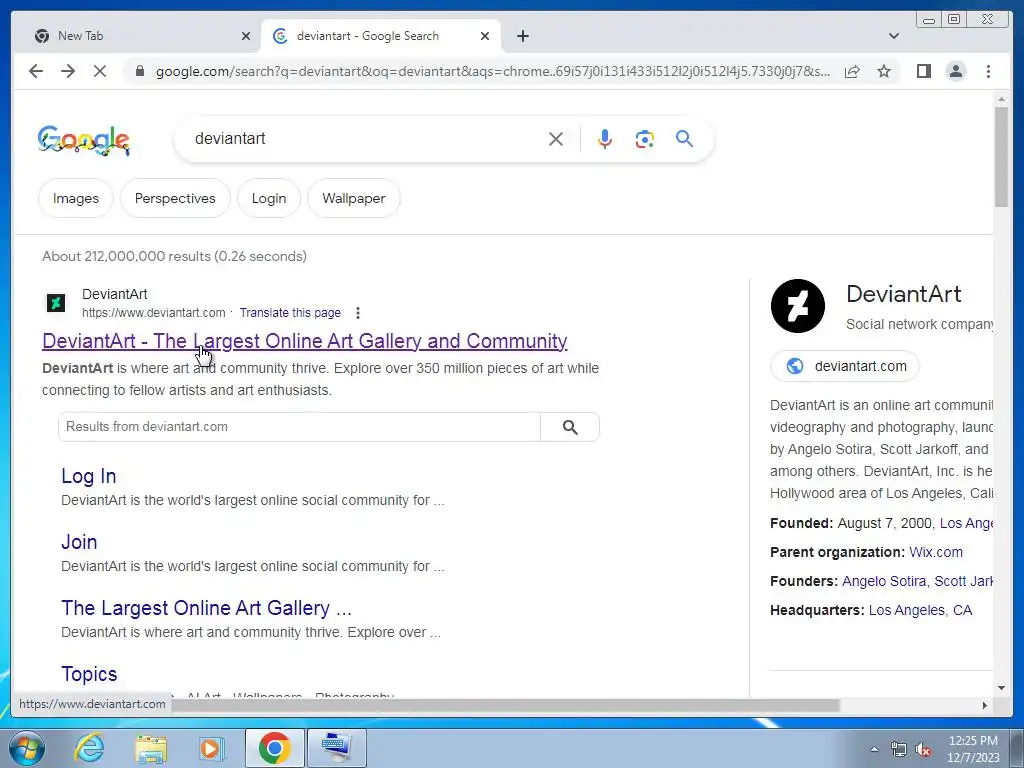Click vertical scrollbar down arrow
The height and width of the screenshot is (768, 1024).
(x=1001, y=687)
